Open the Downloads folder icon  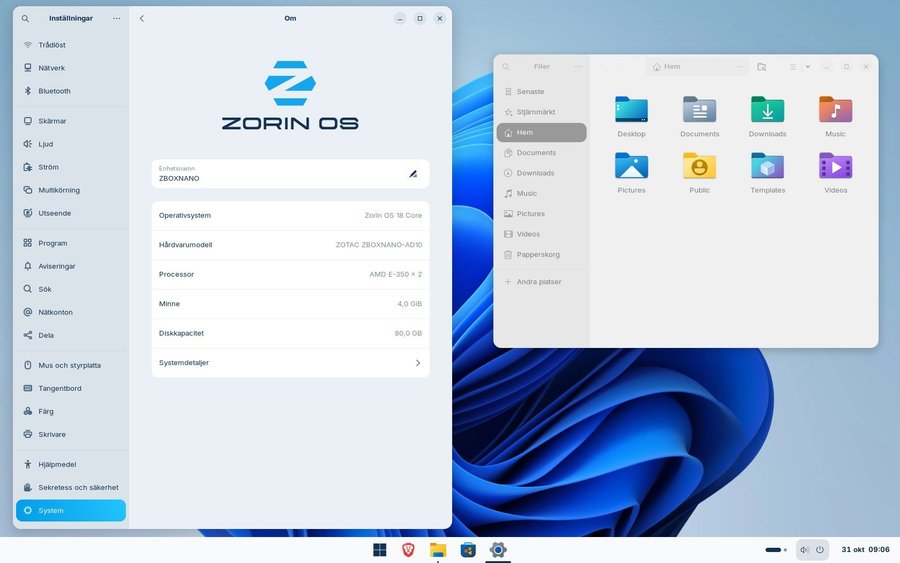click(x=767, y=110)
